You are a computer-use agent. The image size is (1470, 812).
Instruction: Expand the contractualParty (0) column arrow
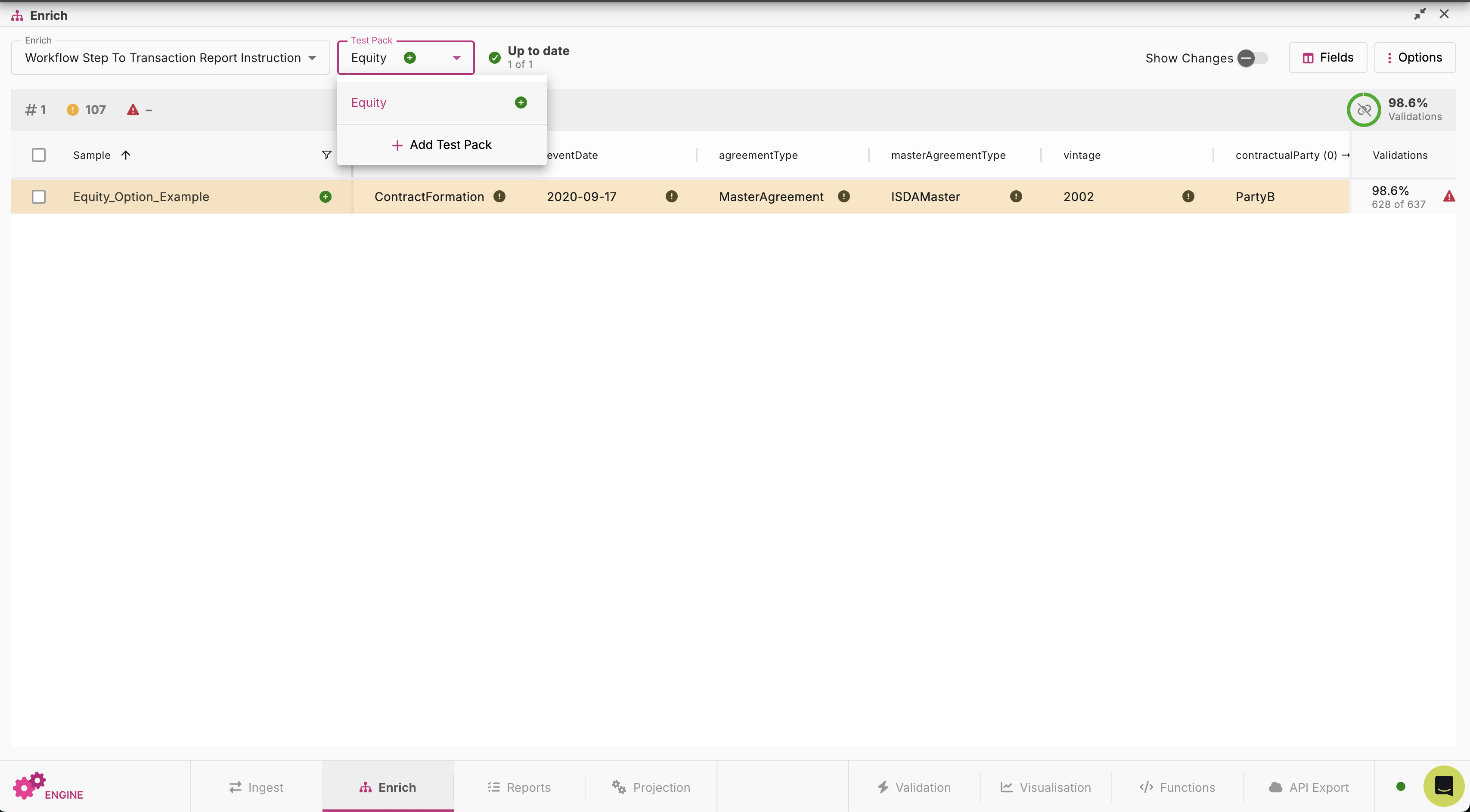[x=1346, y=155]
